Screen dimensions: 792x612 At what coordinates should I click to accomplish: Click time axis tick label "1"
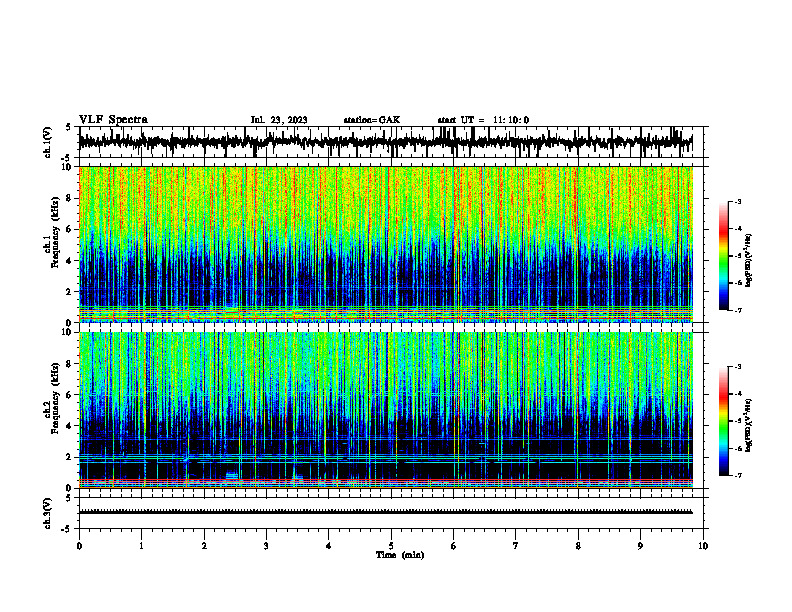point(142,546)
